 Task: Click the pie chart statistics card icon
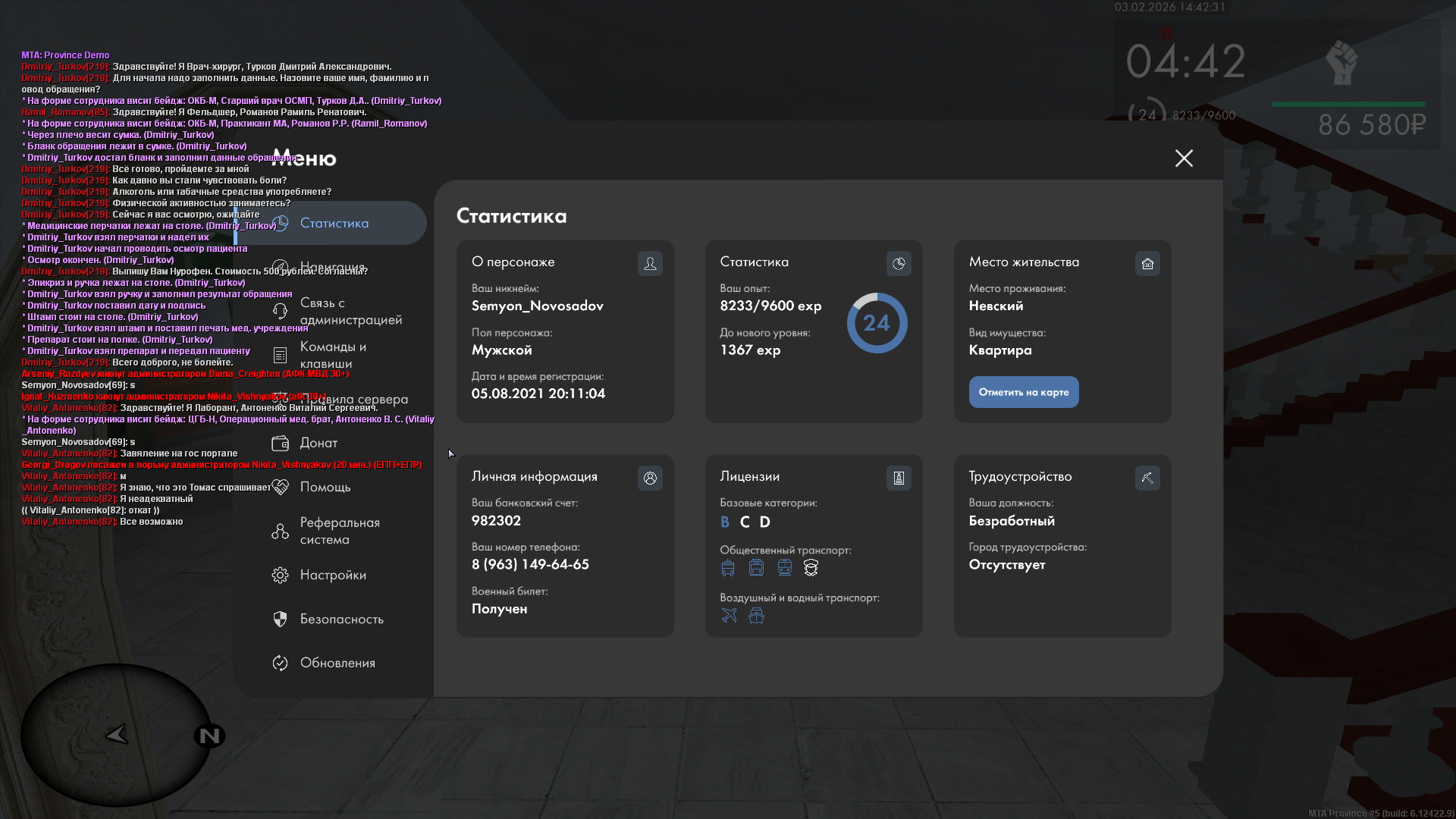click(x=899, y=263)
